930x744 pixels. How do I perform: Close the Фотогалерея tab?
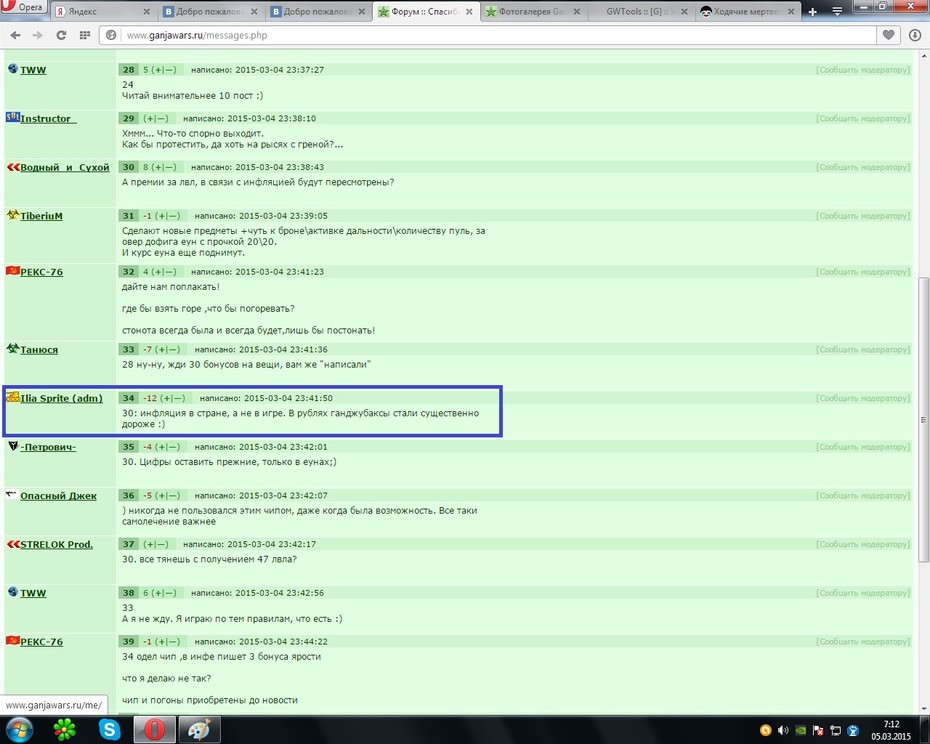tap(577, 11)
